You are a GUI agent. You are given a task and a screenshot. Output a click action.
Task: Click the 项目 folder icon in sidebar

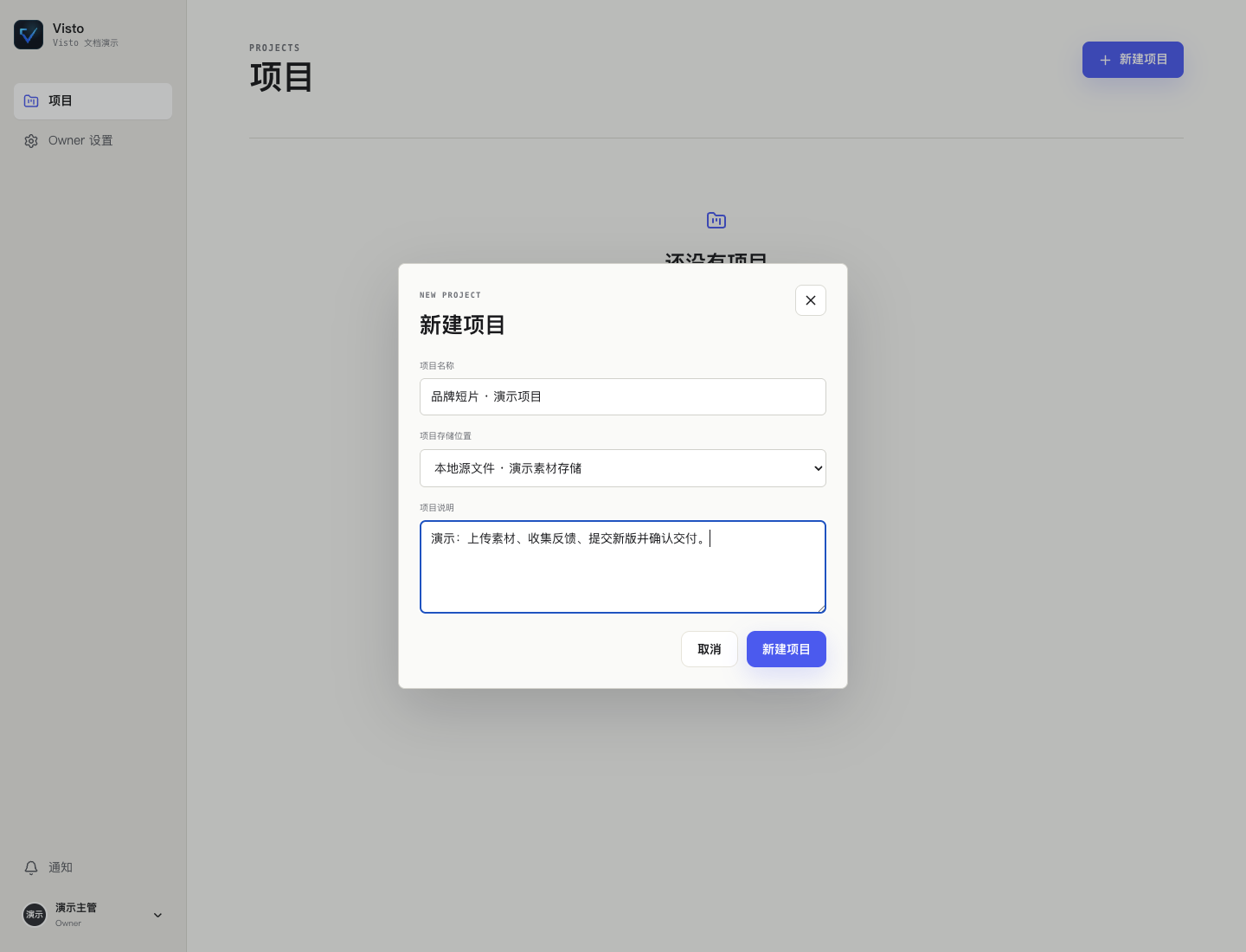[31, 101]
